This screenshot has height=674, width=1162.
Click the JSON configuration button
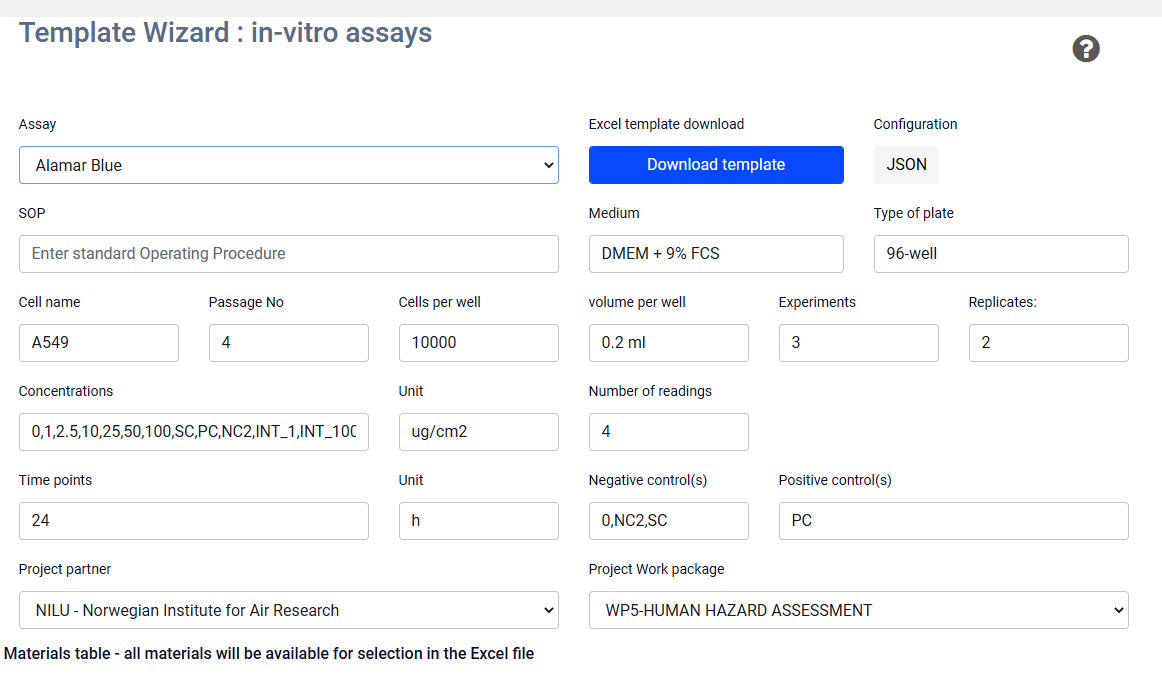(906, 165)
